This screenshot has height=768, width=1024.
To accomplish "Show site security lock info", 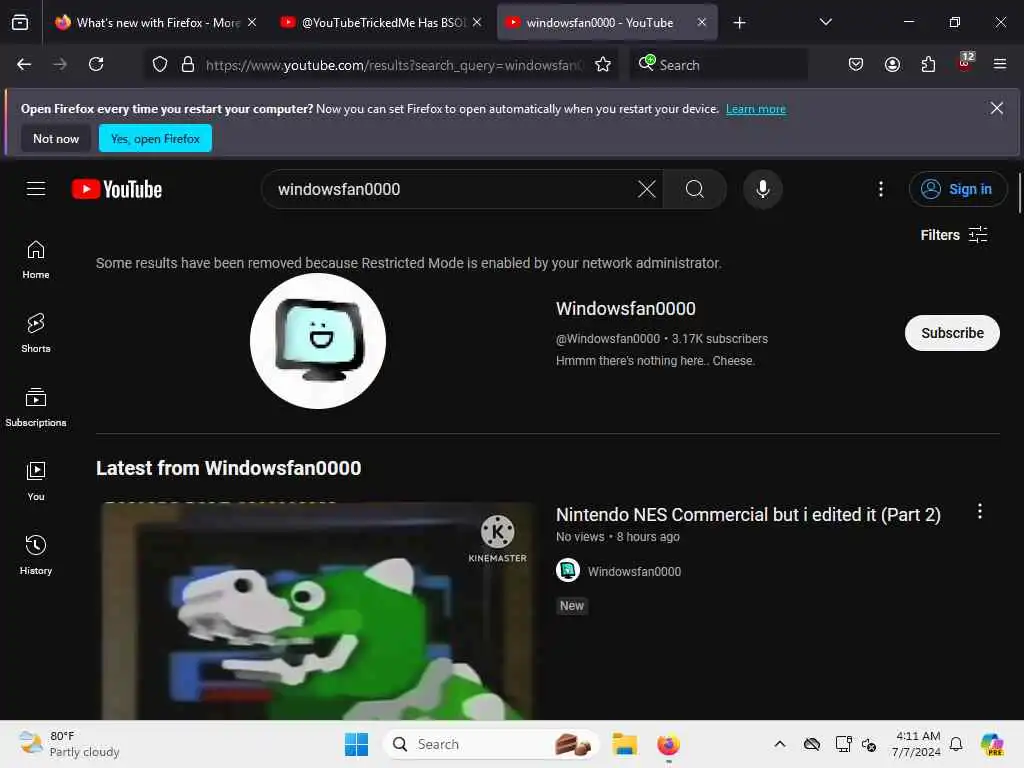I will (x=187, y=64).
